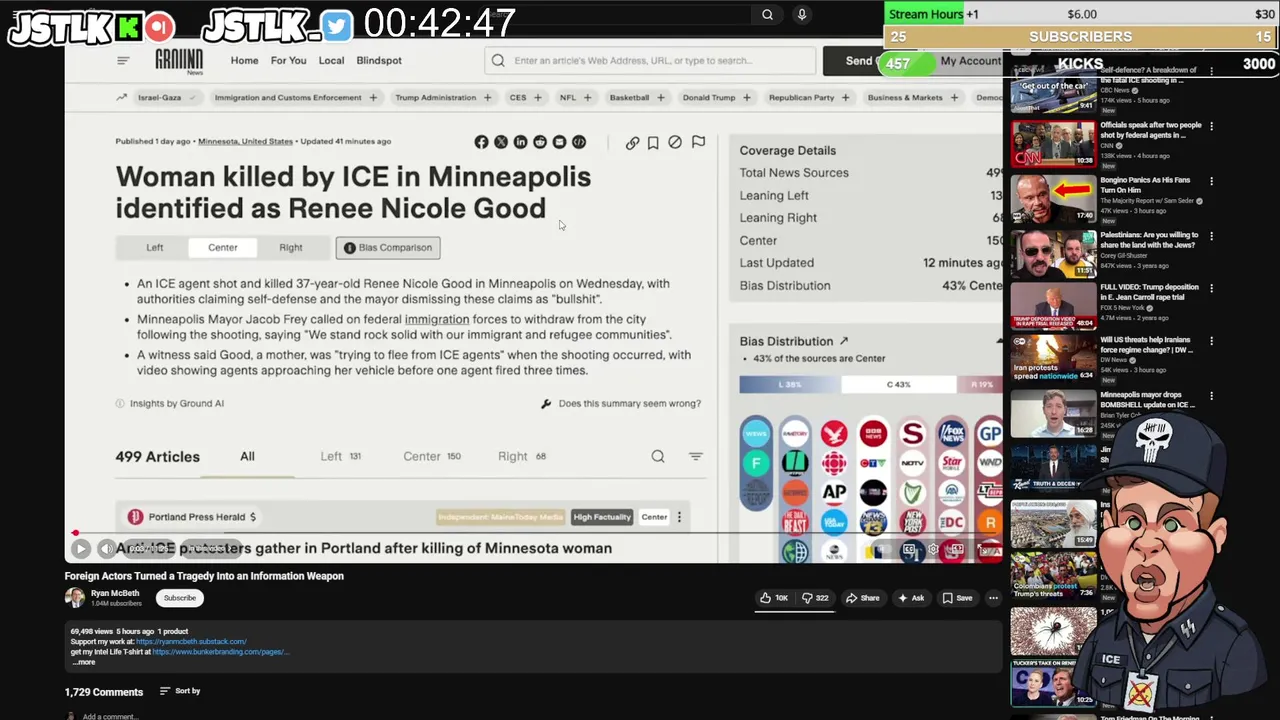1280x720 pixels.
Task: Click the articles list search magnifier
Action: [x=658, y=456]
